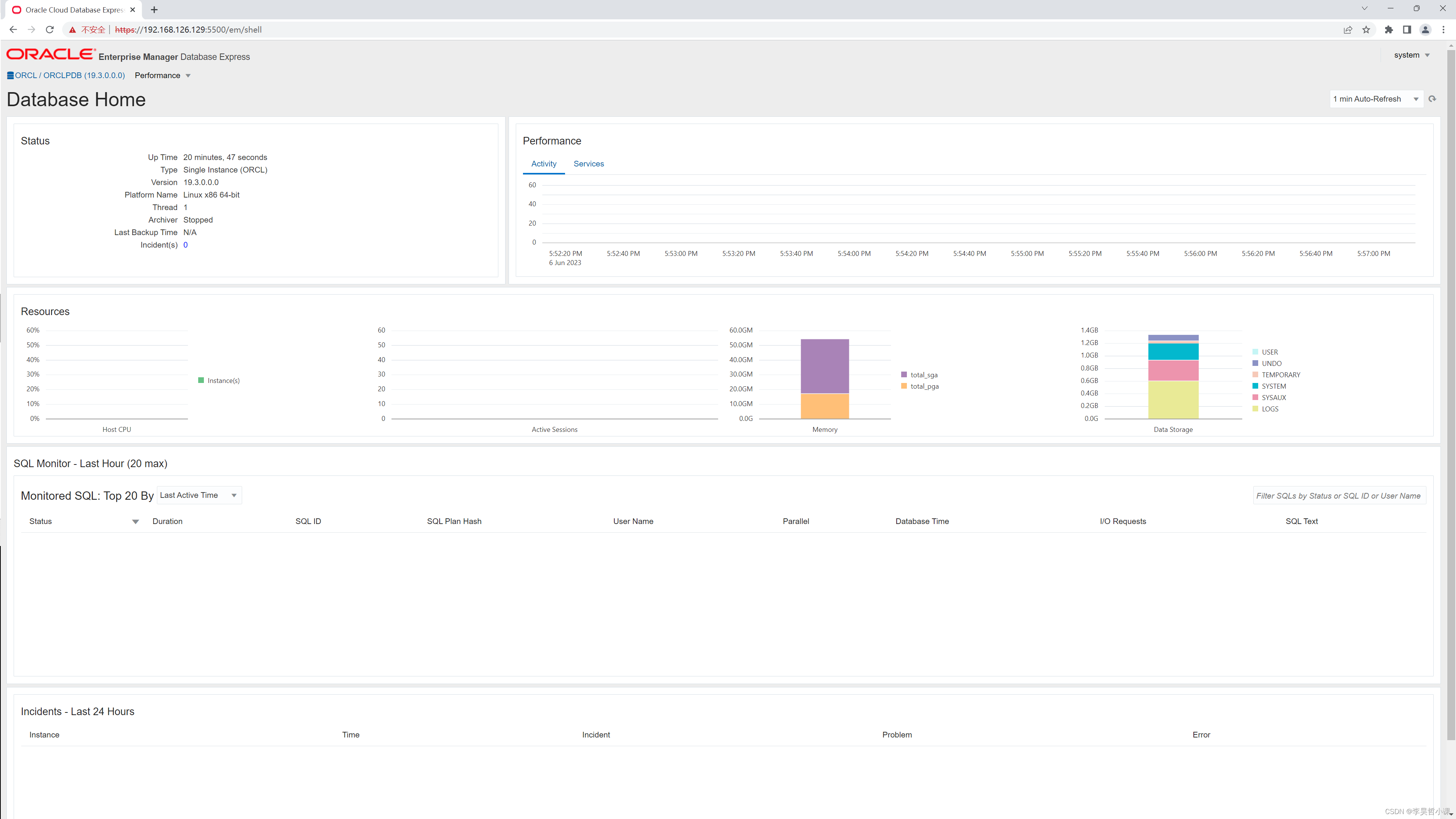Viewport: 1456px width, 819px height.
Task: Open a new browser tab with plus
Action: 154,9
